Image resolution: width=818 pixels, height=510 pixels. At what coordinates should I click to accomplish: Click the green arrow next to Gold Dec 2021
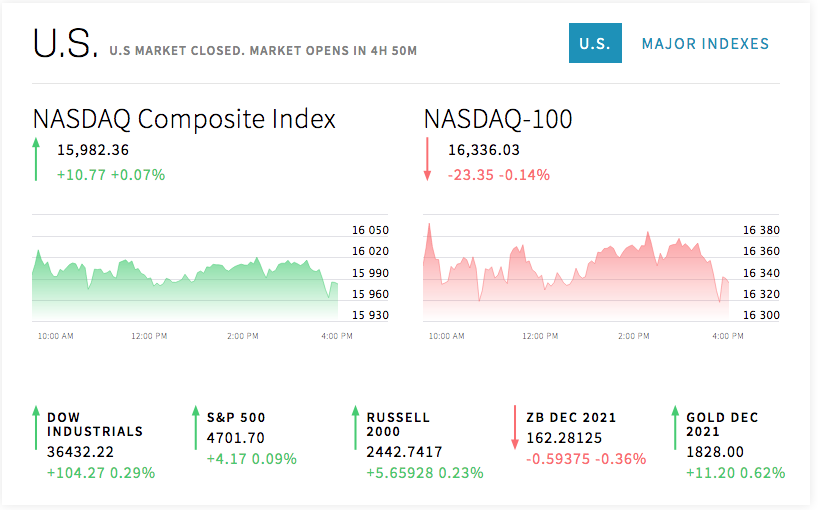pyautogui.click(x=675, y=428)
